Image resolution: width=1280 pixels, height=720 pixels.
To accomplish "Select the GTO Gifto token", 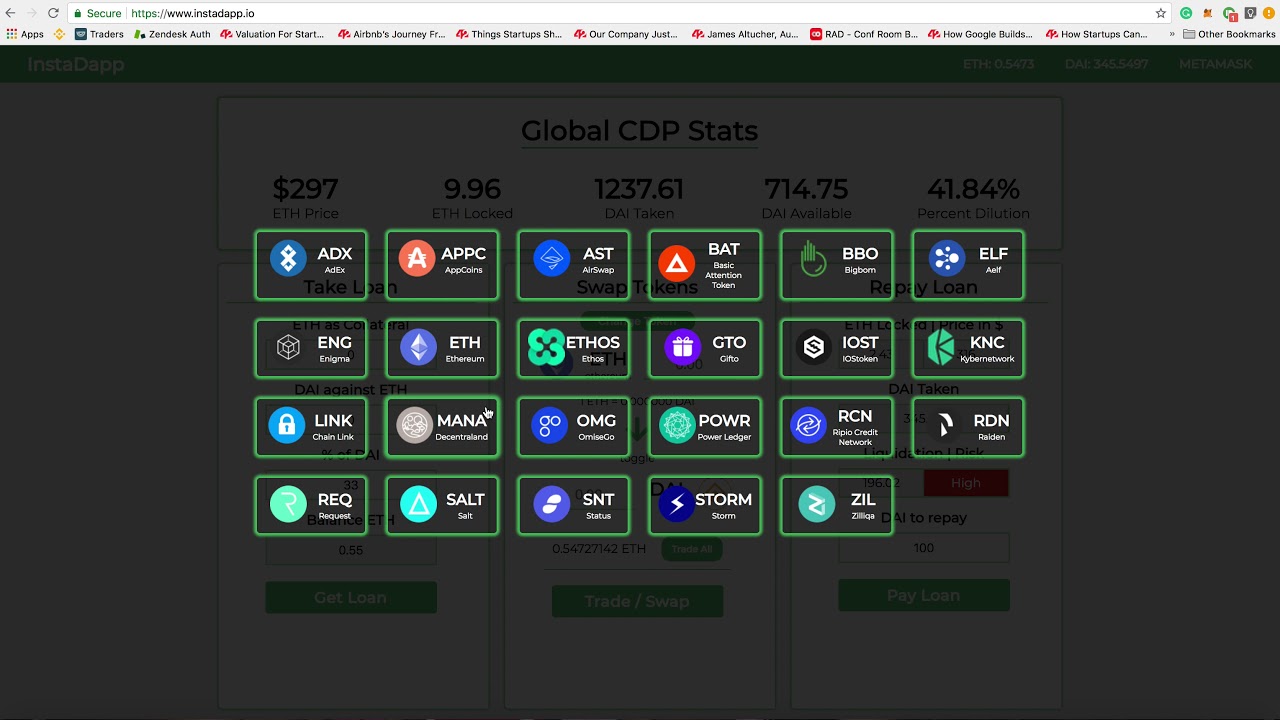I will 705,348.
